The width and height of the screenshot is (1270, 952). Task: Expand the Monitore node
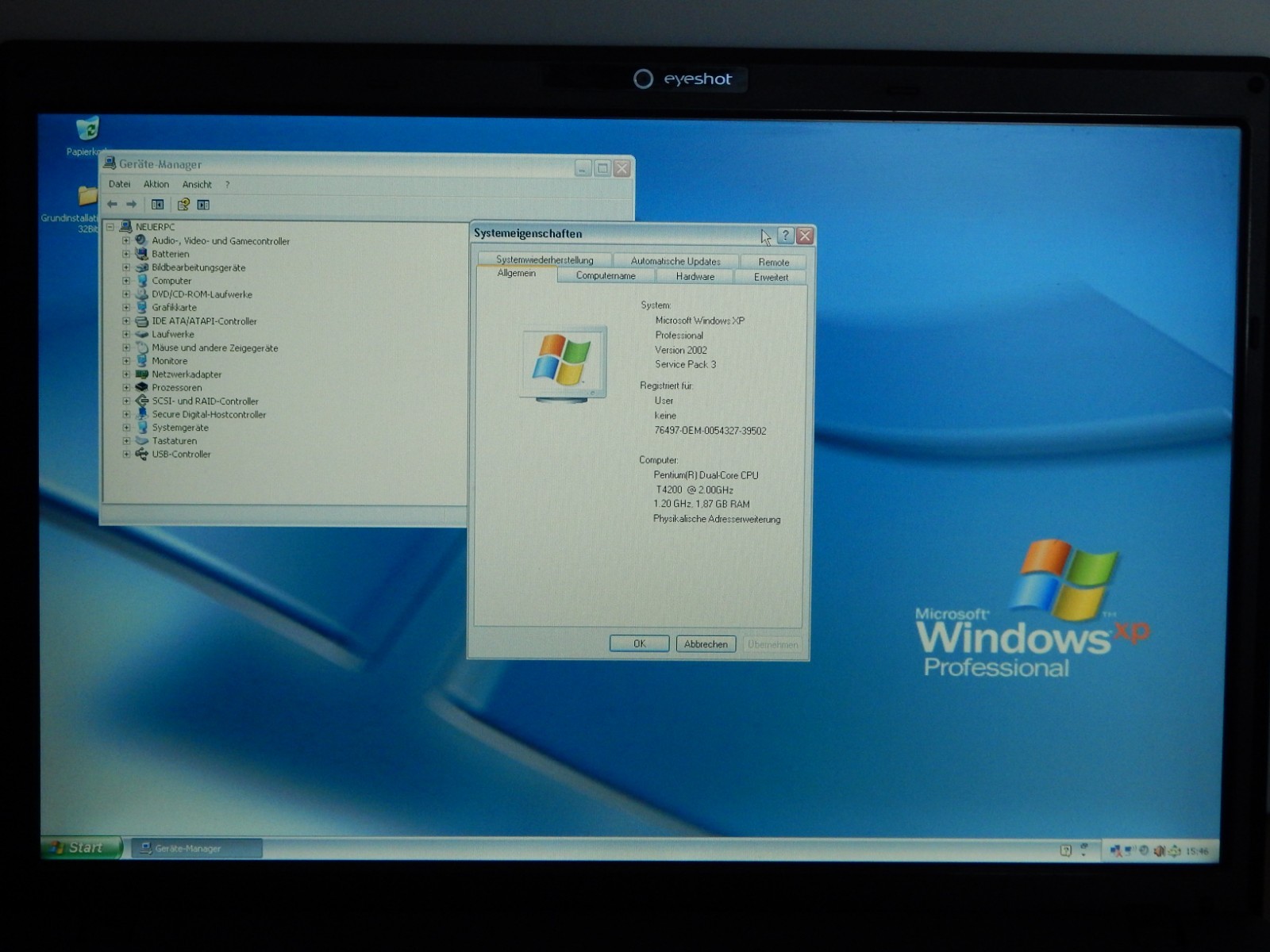126,361
